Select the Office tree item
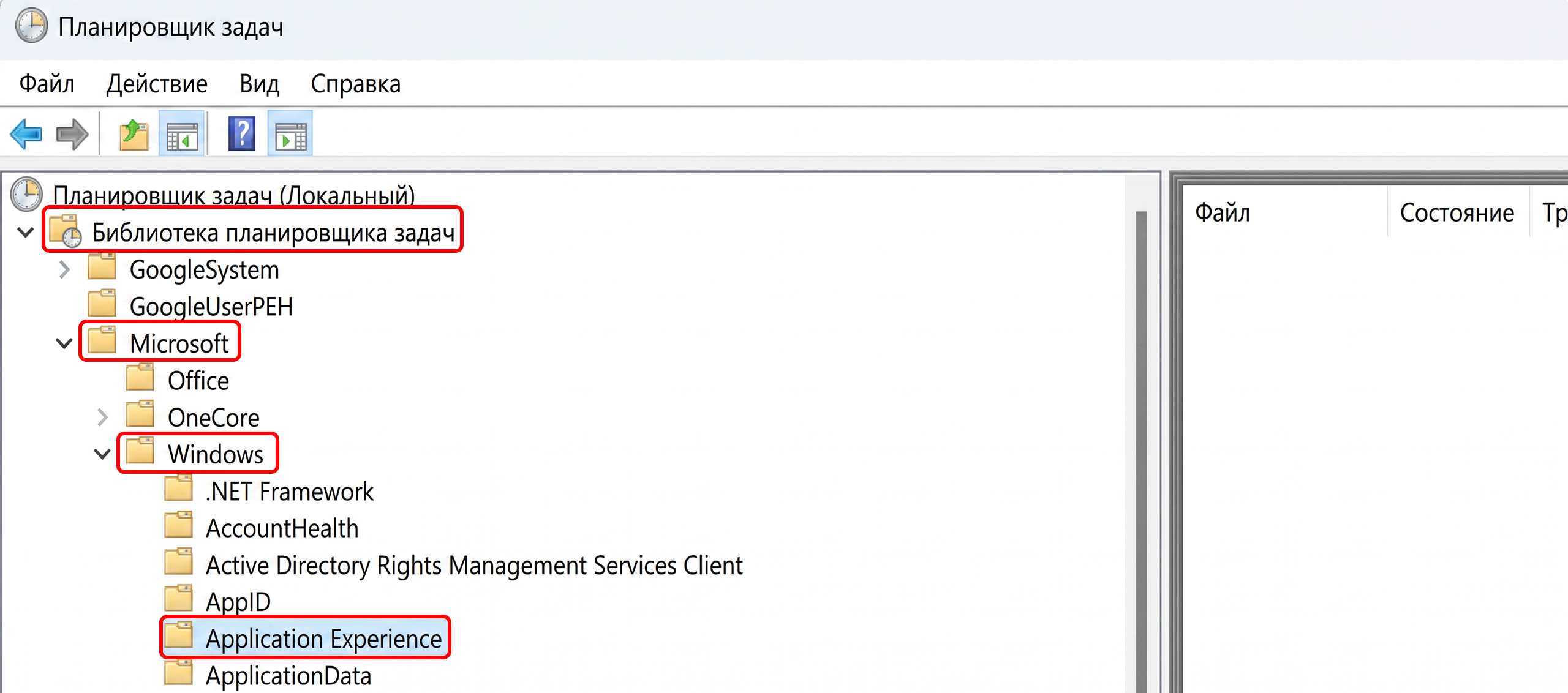 198,381
